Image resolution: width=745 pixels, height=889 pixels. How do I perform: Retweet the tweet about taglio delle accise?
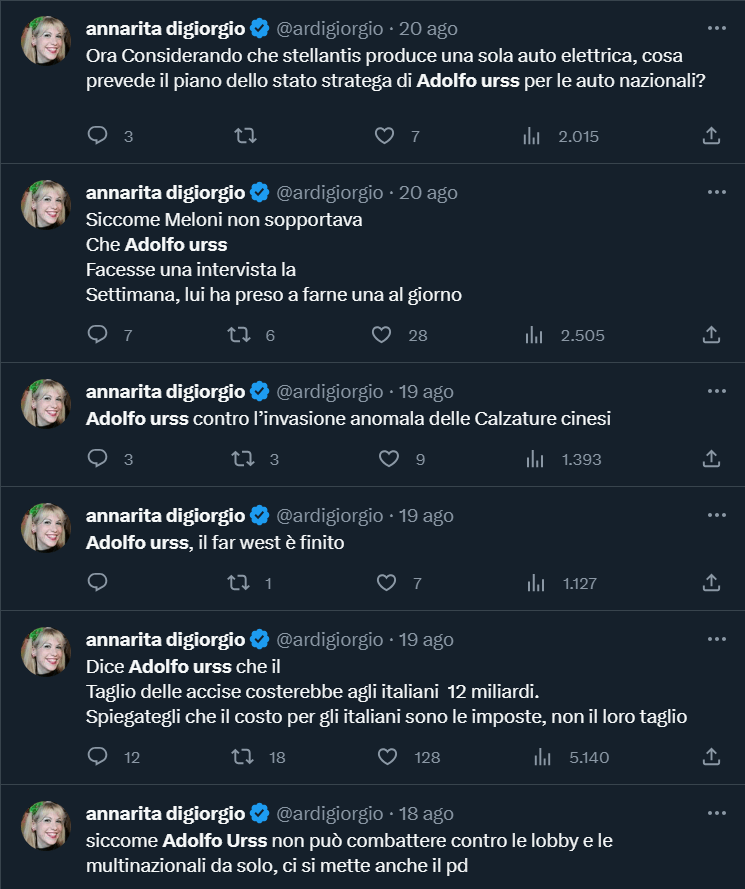(x=243, y=757)
